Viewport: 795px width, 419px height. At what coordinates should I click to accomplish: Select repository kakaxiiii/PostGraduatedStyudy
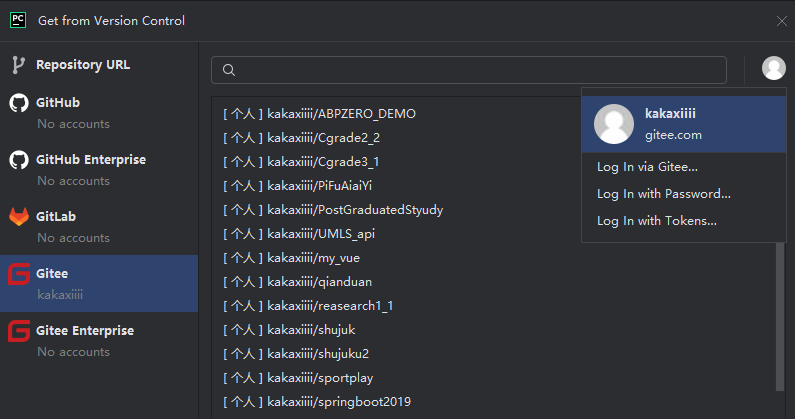pyautogui.click(x=333, y=210)
